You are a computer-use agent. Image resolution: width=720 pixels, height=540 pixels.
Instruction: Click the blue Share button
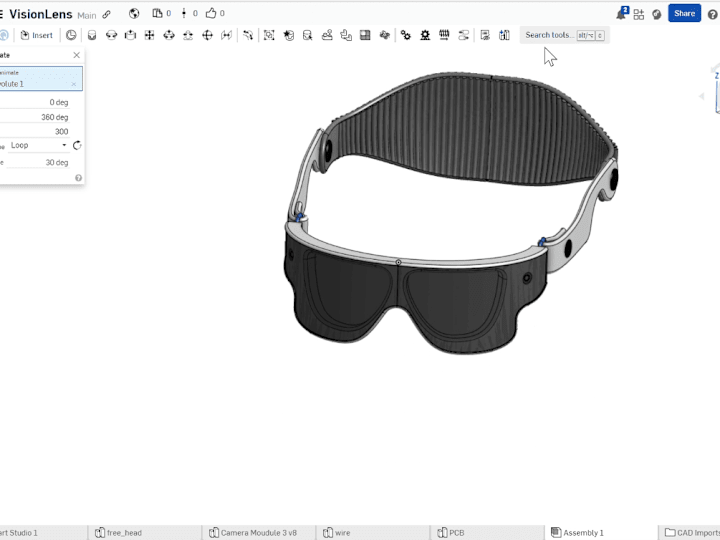(x=684, y=13)
